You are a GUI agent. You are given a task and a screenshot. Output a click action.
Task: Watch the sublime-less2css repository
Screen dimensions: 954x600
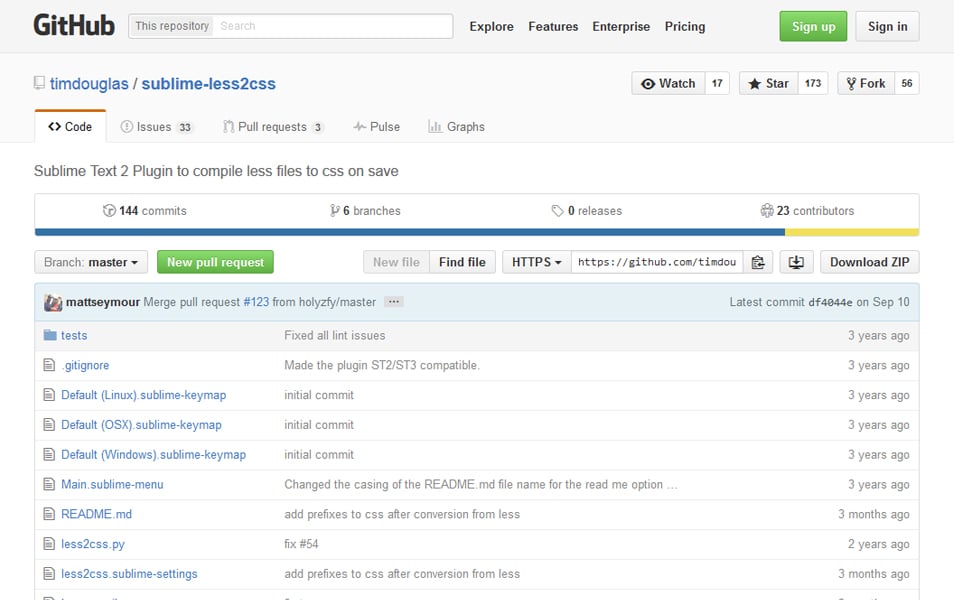[x=667, y=83]
